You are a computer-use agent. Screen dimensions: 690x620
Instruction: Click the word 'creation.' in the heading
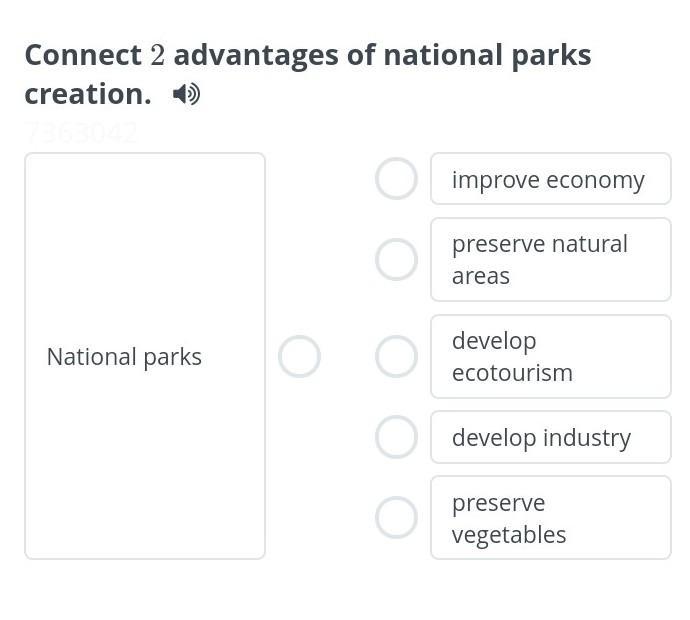[88, 94]
